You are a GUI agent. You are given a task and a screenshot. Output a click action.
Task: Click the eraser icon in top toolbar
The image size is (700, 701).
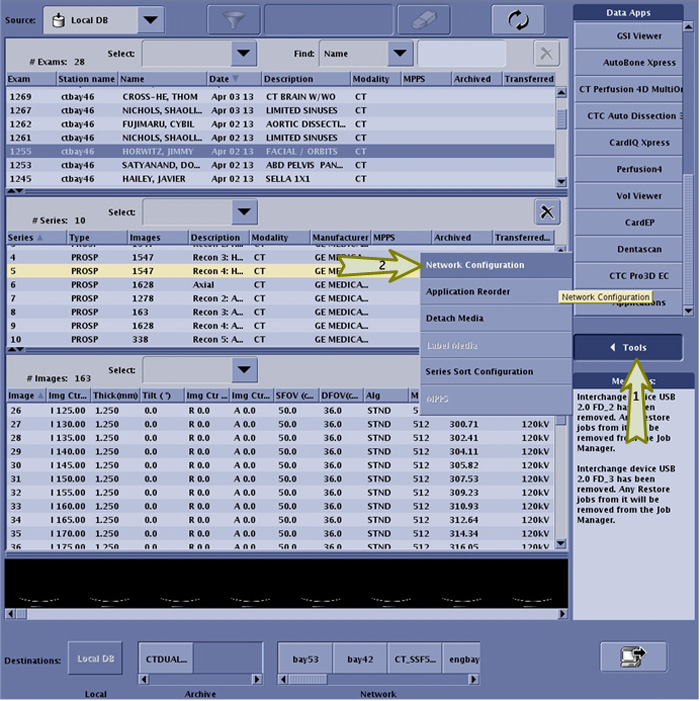(423, 20)
